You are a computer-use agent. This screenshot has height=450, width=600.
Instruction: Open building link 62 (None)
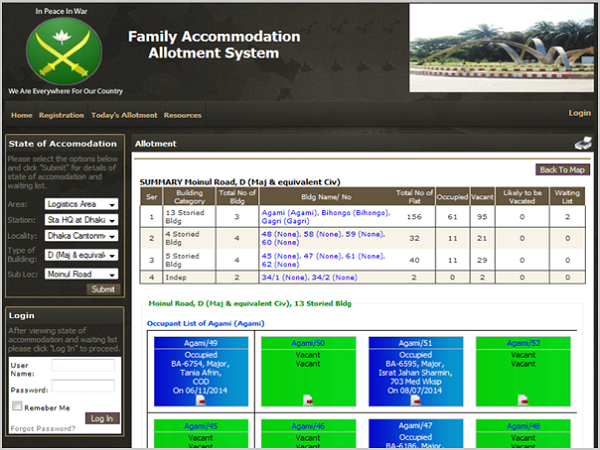click(x=280, y=264)
